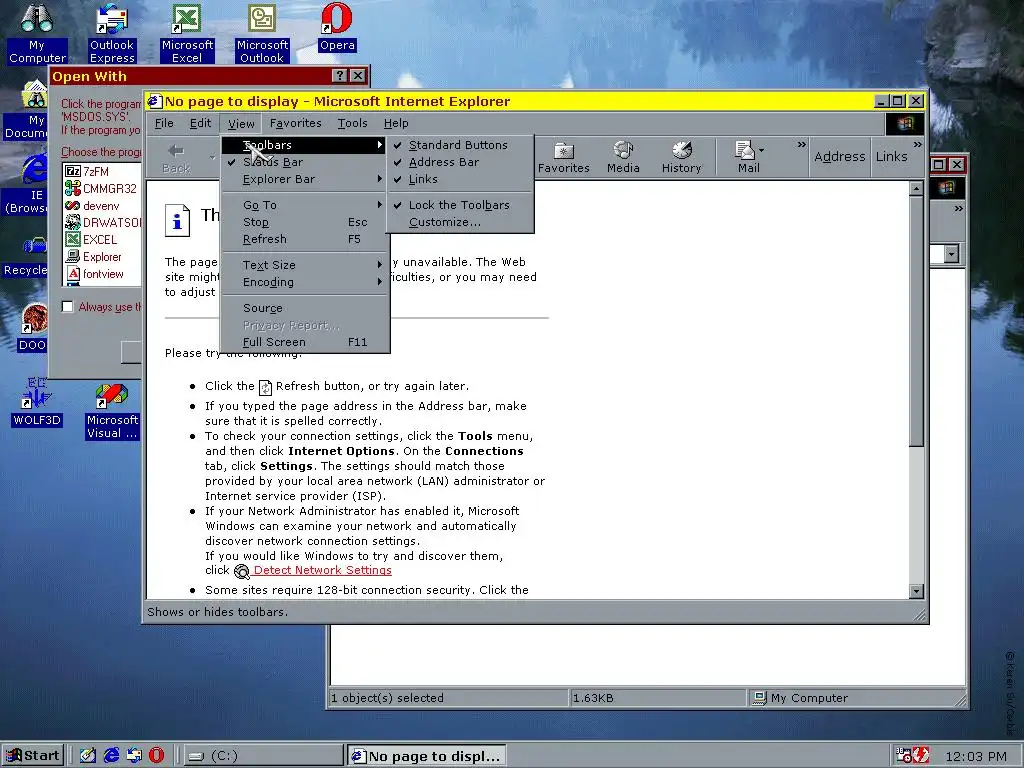Open the Start menu
Screen dimensions: 1024x768
click(33, 756)
